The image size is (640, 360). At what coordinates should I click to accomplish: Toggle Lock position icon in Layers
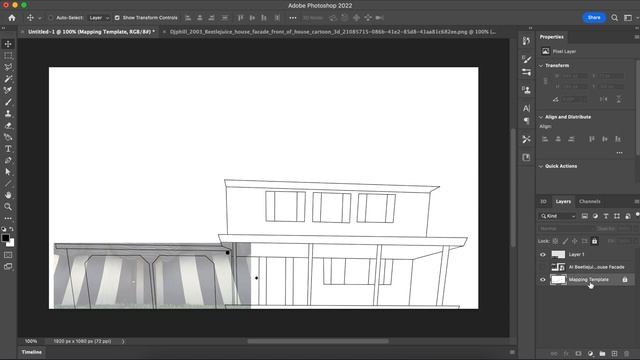(x=575, y=241)
